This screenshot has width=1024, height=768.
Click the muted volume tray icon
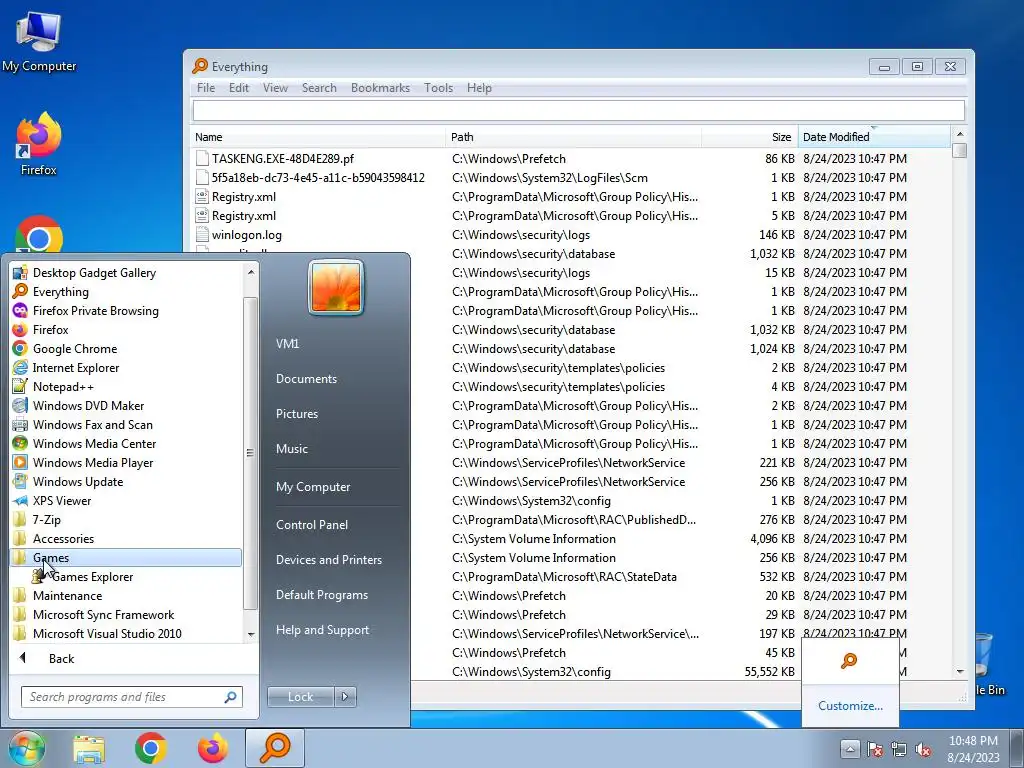(x=923, y=748)
